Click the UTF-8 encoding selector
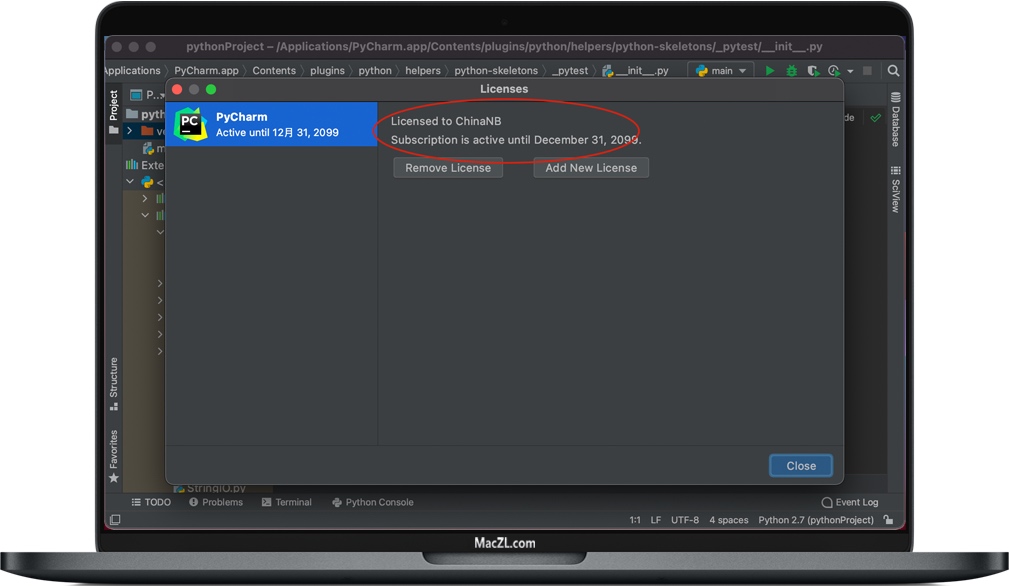Viewport: 1009px width, 586px height. click(685, 520)
